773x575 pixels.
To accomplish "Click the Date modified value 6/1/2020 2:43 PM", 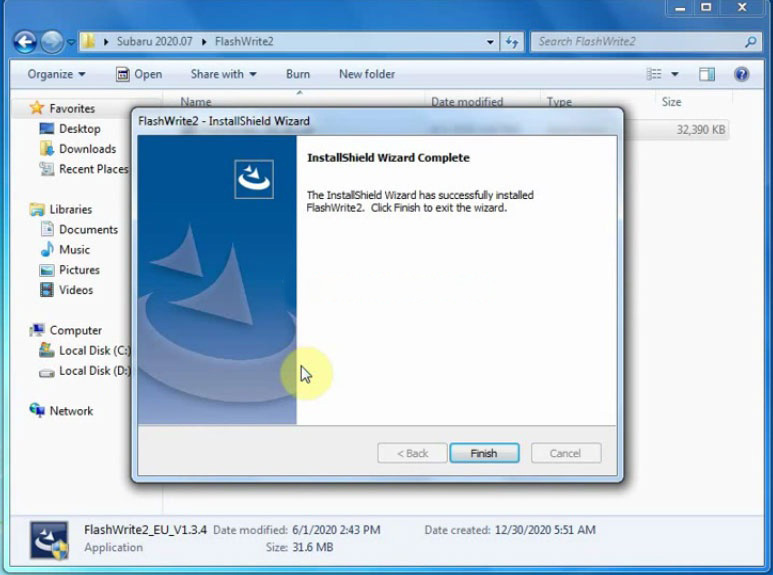I will tap(336, 530).
